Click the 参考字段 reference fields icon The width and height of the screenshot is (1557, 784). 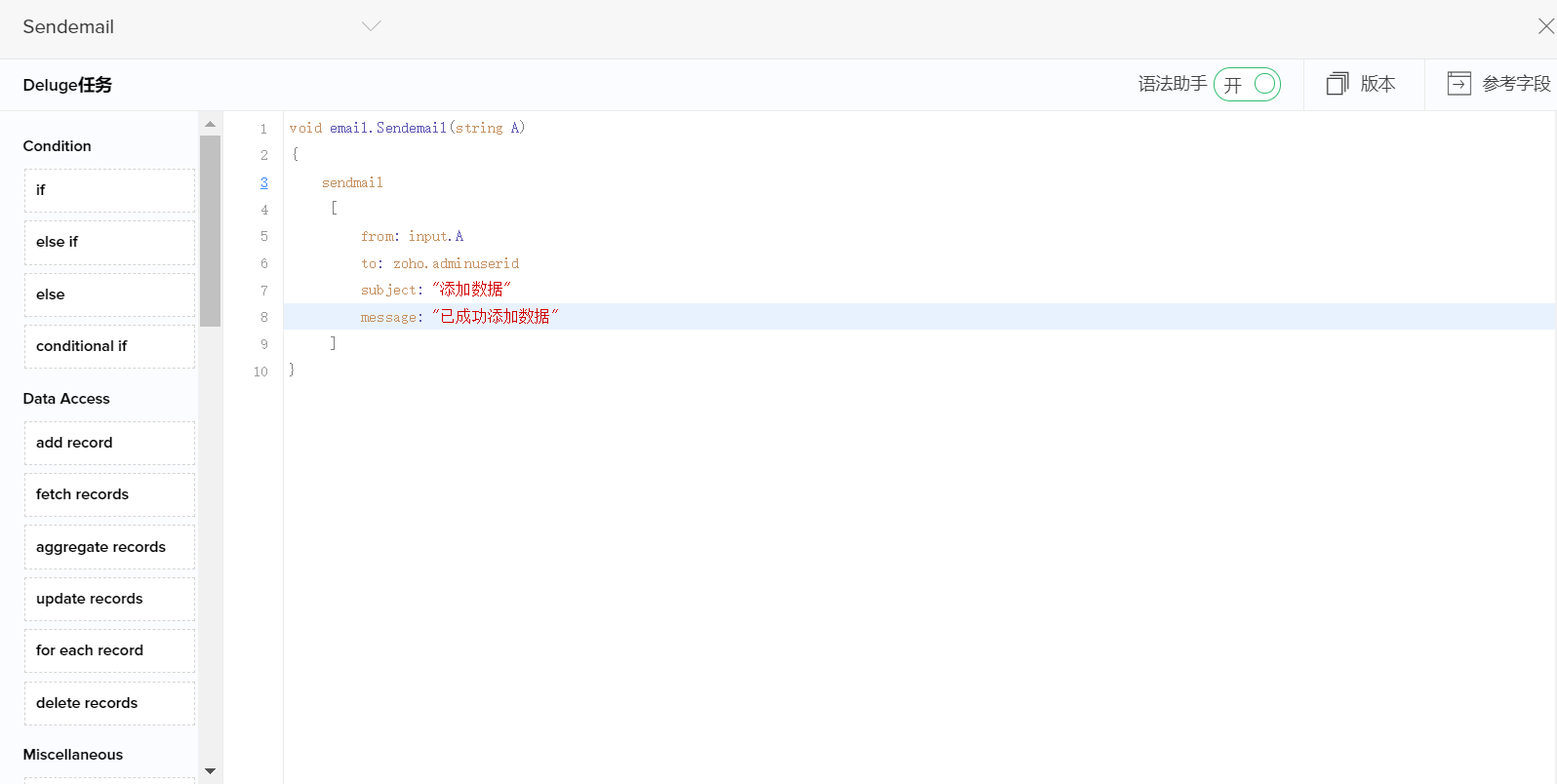(x=1458, y=84)
